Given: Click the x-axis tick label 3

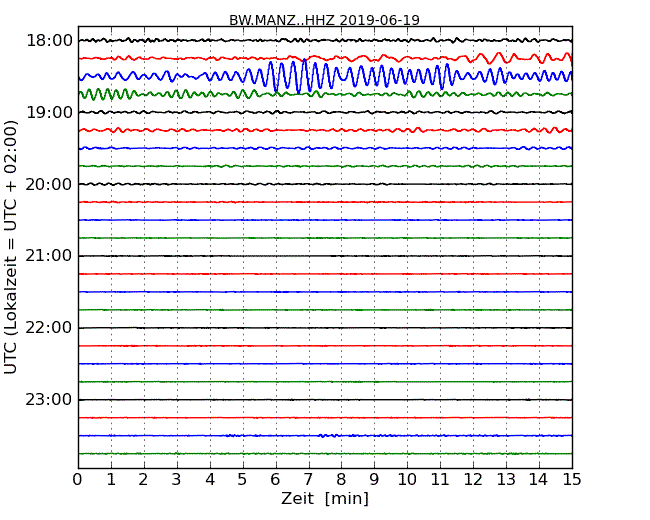Looking at the screenshot, I should pos(177,480).
